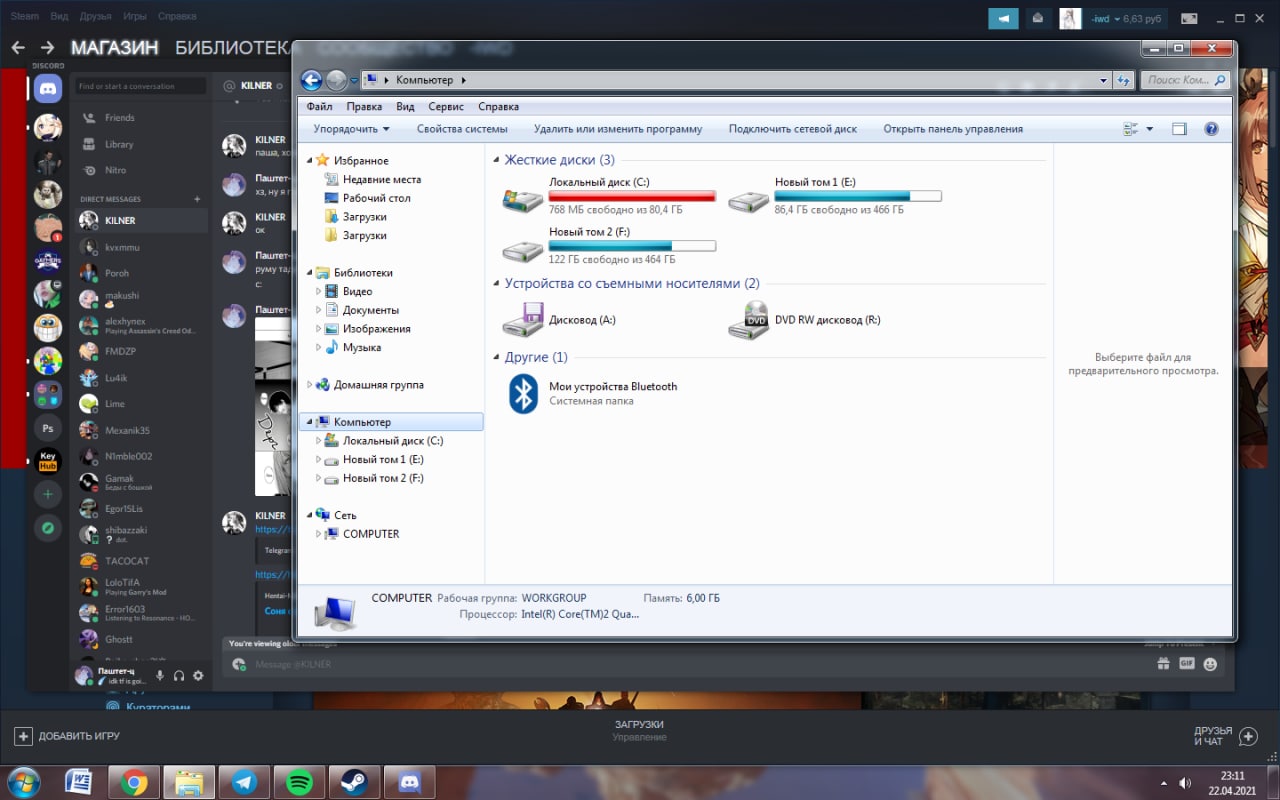The width and height of the screenshot is (1280, 800).
Task: Open the Справка menu in Explorer
Action: point(498,106)
